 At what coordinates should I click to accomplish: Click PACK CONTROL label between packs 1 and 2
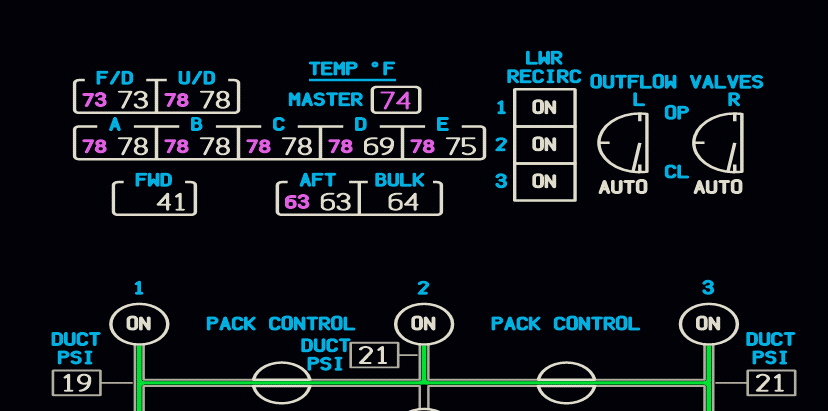pos(280,324)
